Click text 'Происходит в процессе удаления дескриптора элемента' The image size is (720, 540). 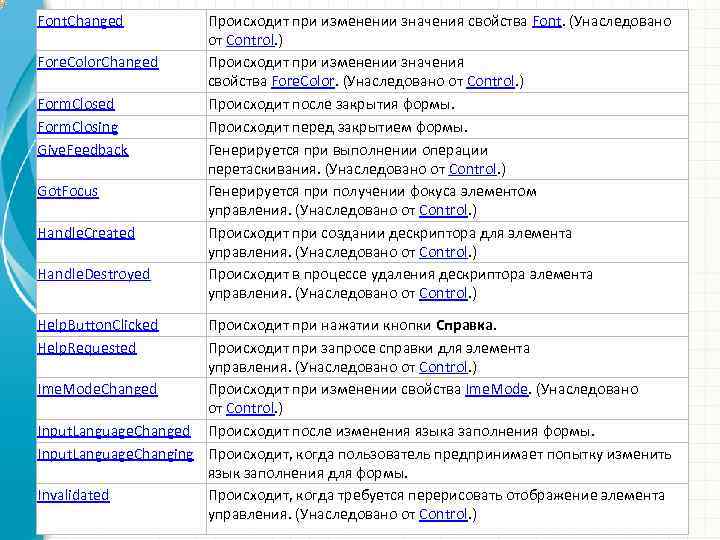(x=400, y=275)
